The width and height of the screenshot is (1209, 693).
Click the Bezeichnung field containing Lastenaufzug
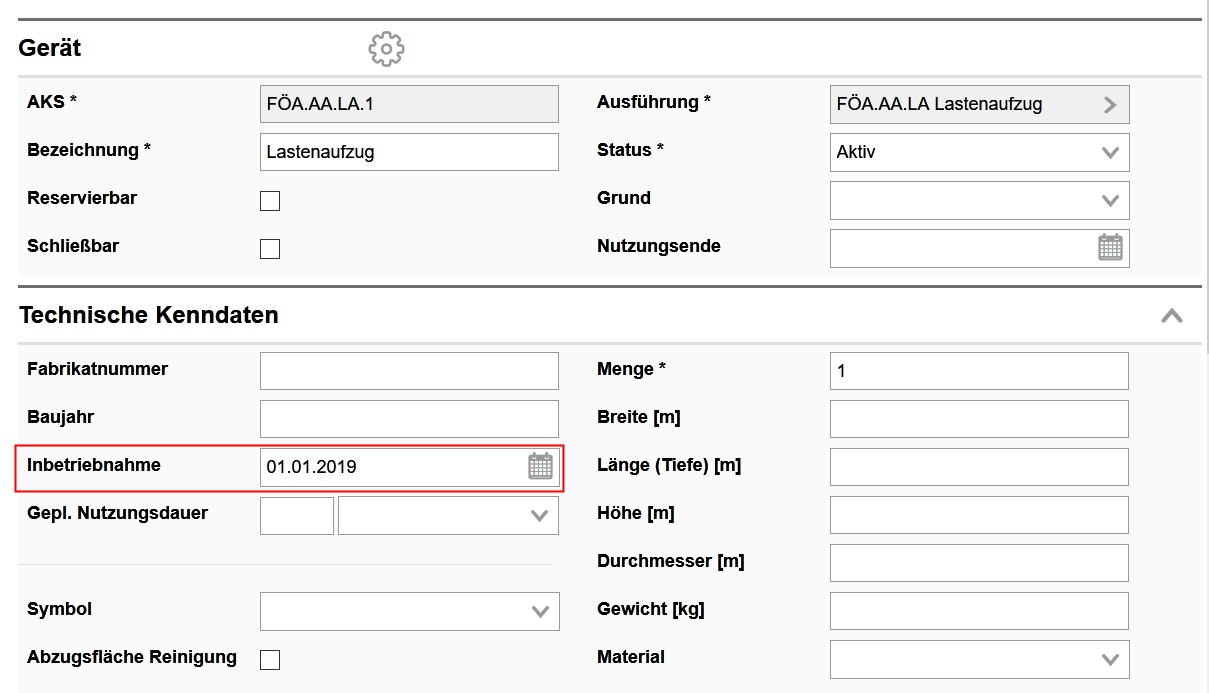(x=408, y=152)
